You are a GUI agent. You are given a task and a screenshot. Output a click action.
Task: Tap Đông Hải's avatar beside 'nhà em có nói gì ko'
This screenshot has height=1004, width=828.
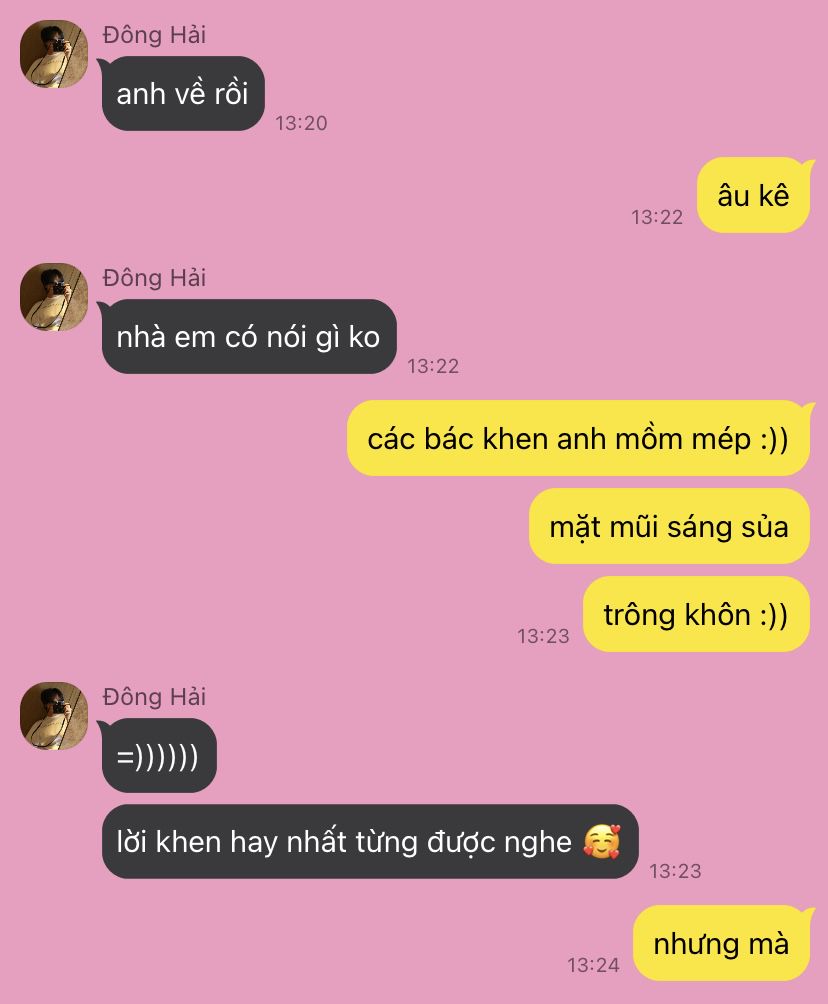(x=54, y=297)
